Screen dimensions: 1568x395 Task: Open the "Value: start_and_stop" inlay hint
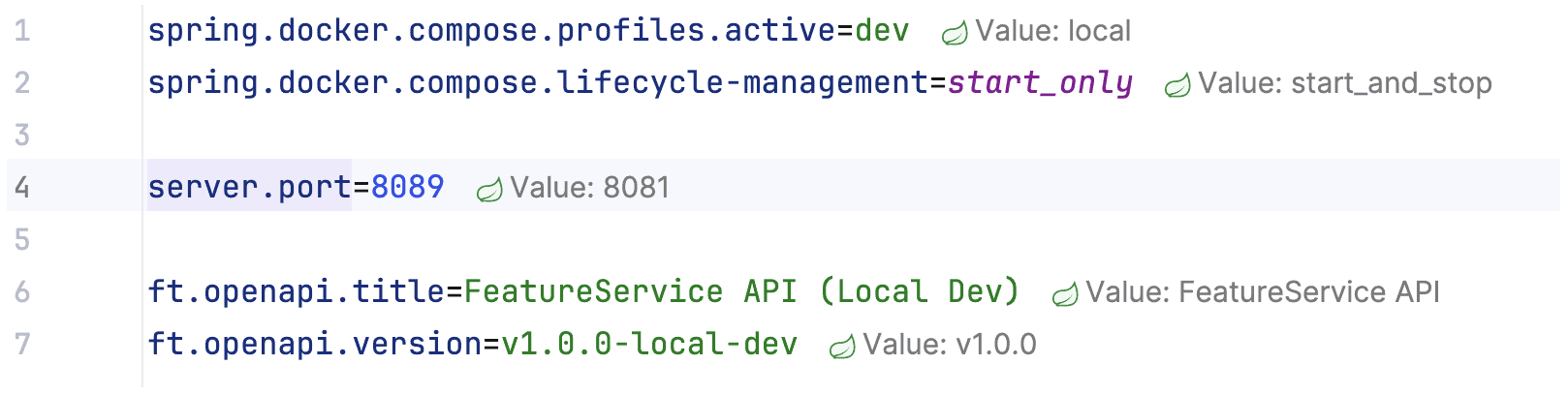pos(1344,83)
